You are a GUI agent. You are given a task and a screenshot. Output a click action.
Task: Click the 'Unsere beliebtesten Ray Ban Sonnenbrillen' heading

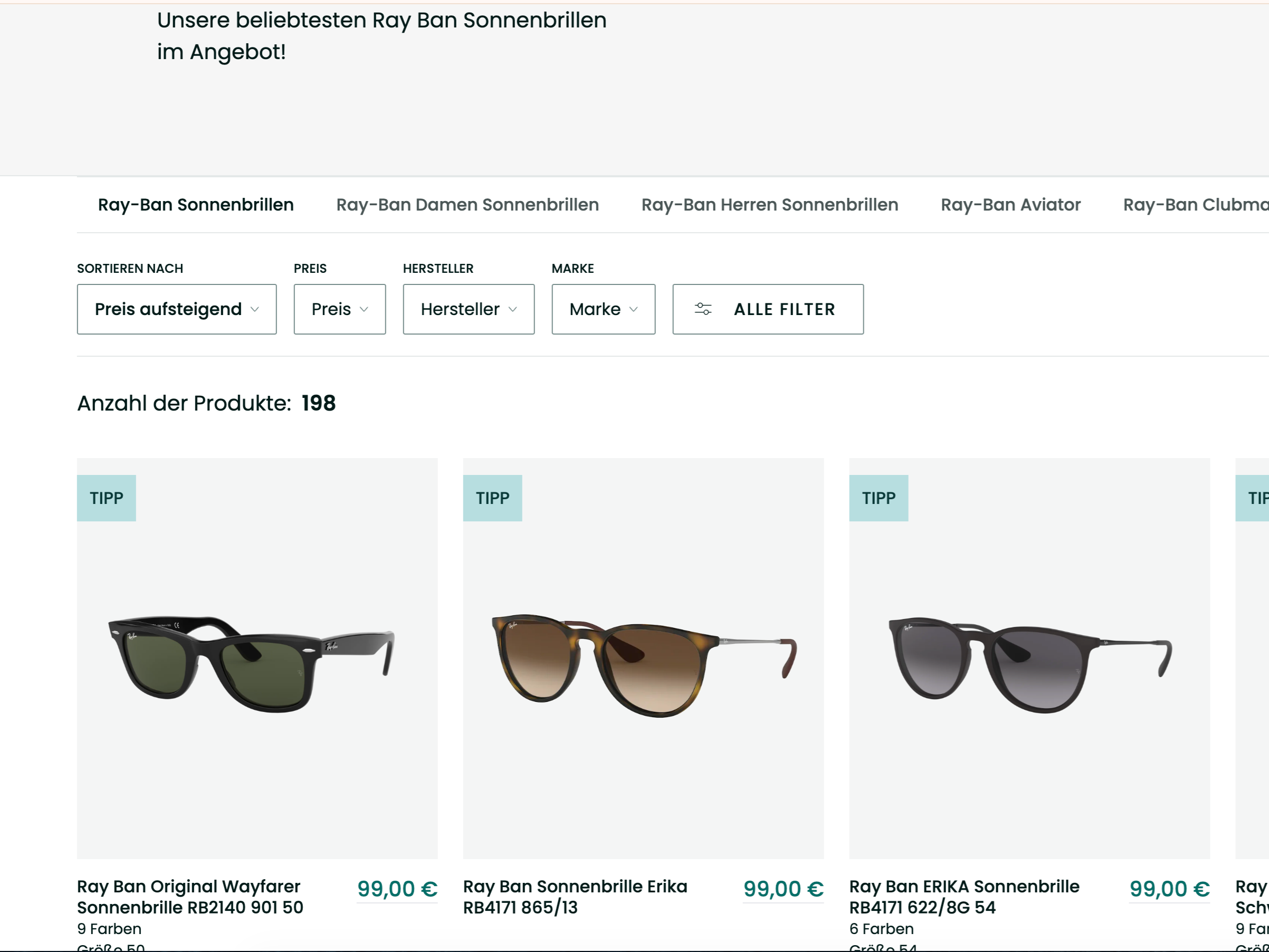[x=382, y=21]
